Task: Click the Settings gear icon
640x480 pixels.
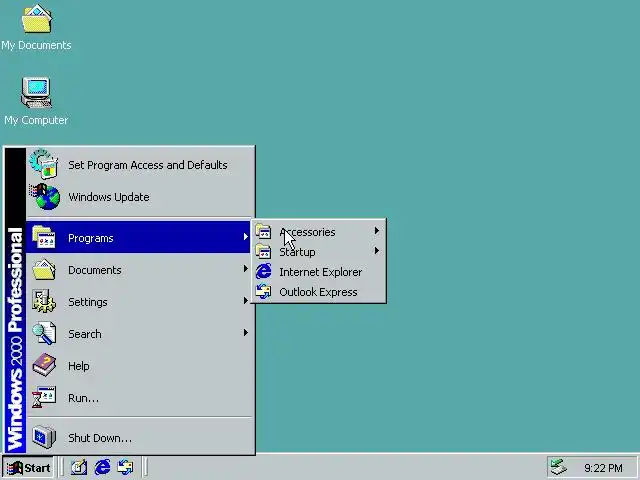Action: pos(44,301)
